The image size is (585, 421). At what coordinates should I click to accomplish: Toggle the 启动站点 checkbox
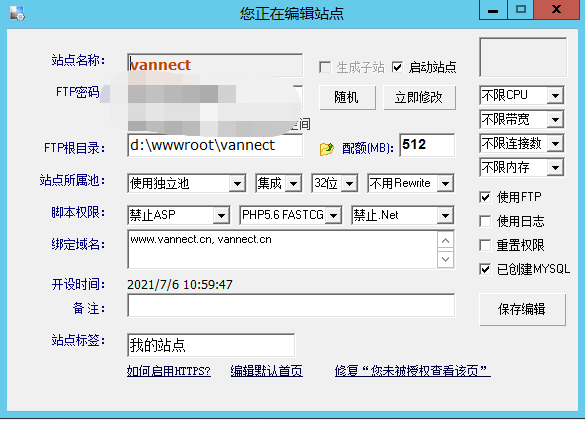[397, 68]
